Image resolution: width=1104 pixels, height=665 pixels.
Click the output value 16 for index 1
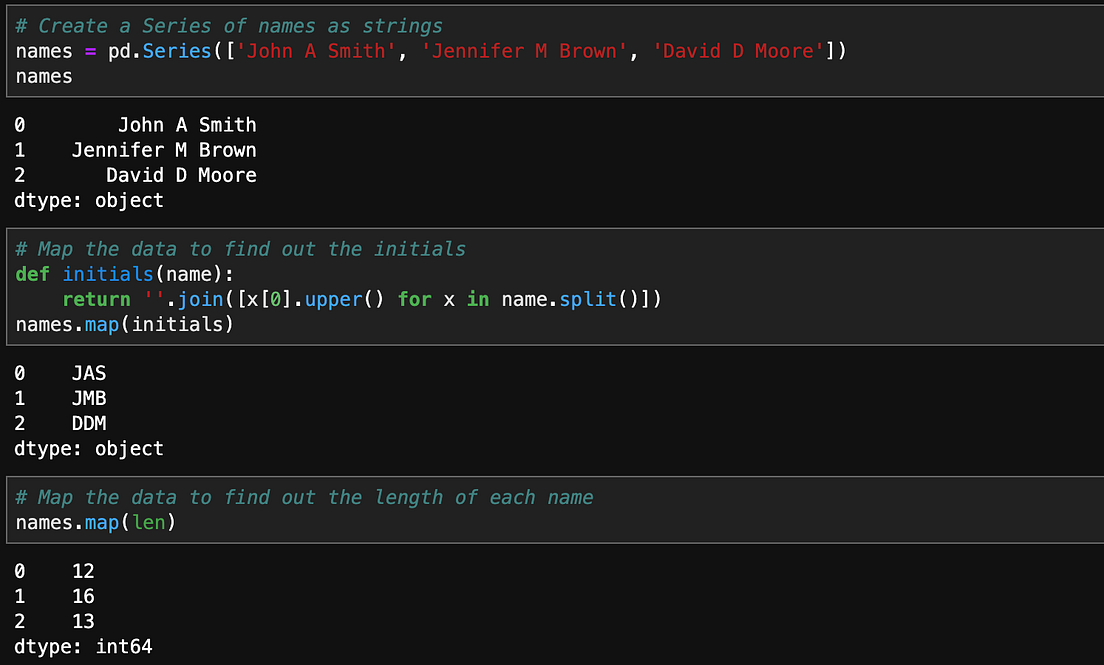[x=82, y=596]
